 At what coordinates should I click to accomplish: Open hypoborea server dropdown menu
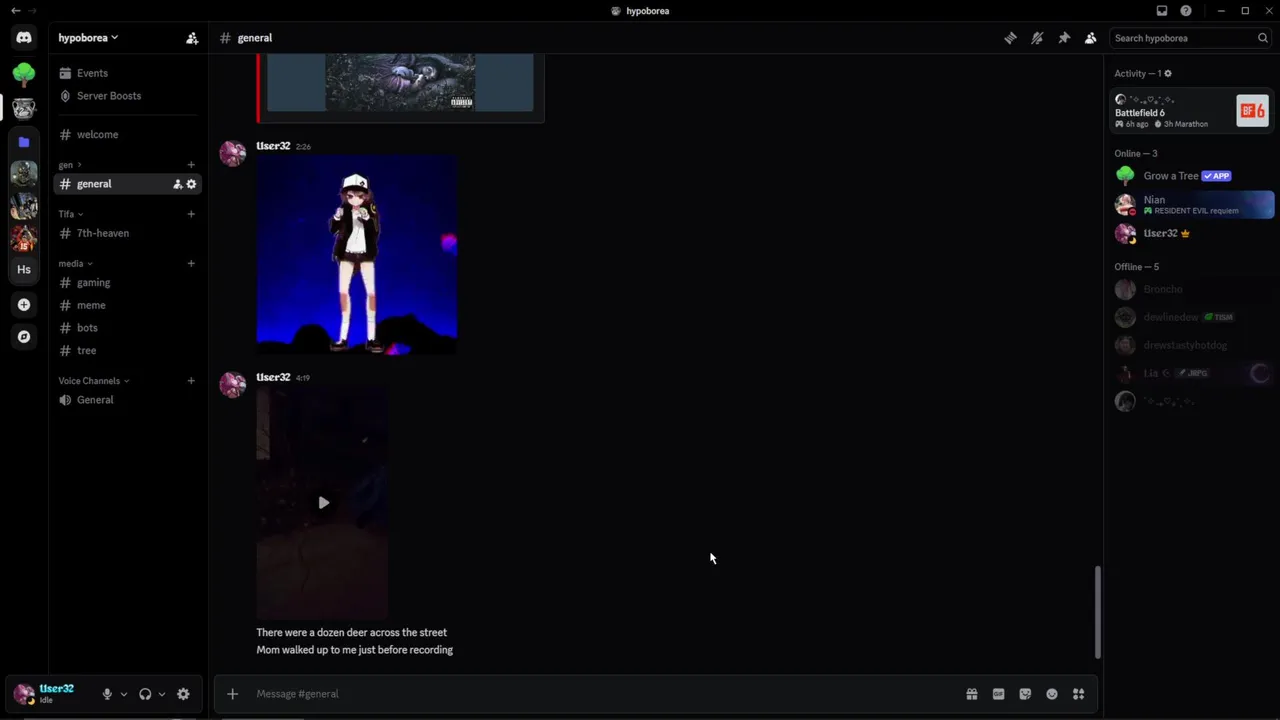point(88,38)
